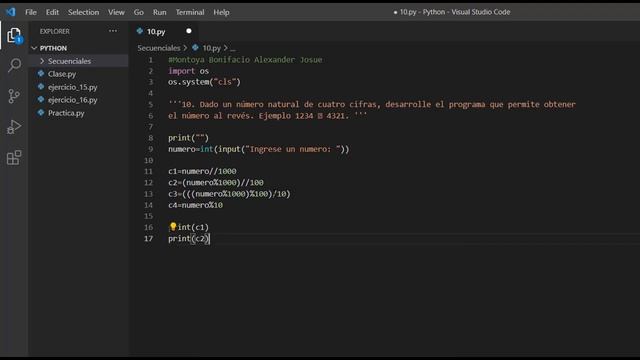
Task: Open the Extensions view icon
Action: 14,158
